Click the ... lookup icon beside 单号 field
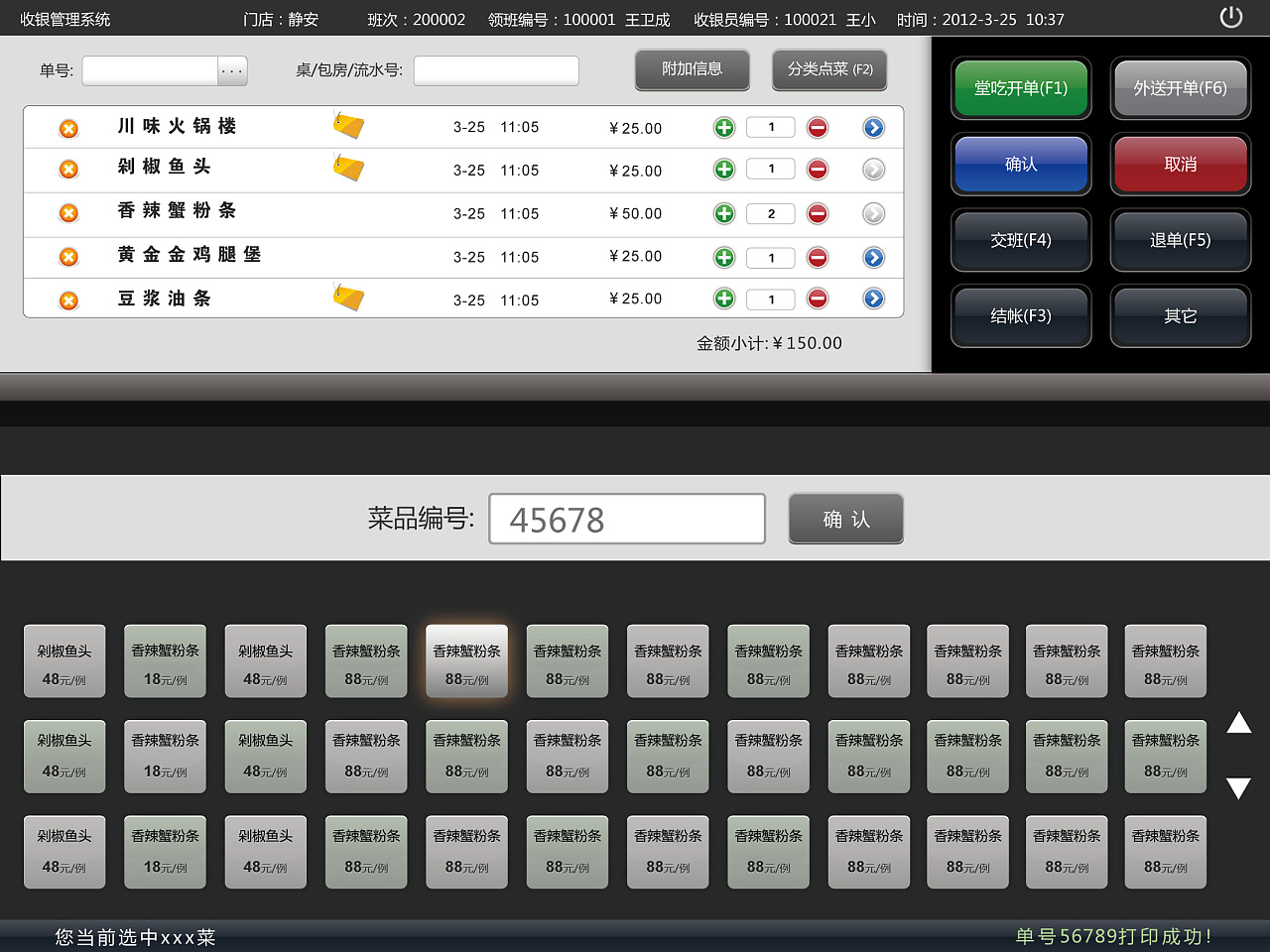 pyautogui.click(x=231, y=70)
